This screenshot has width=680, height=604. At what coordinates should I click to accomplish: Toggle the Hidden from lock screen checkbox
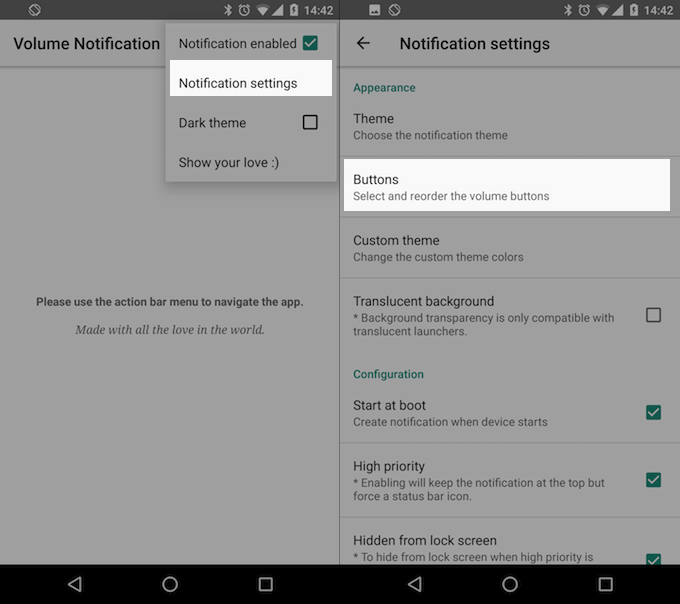(x=653, y=558)
